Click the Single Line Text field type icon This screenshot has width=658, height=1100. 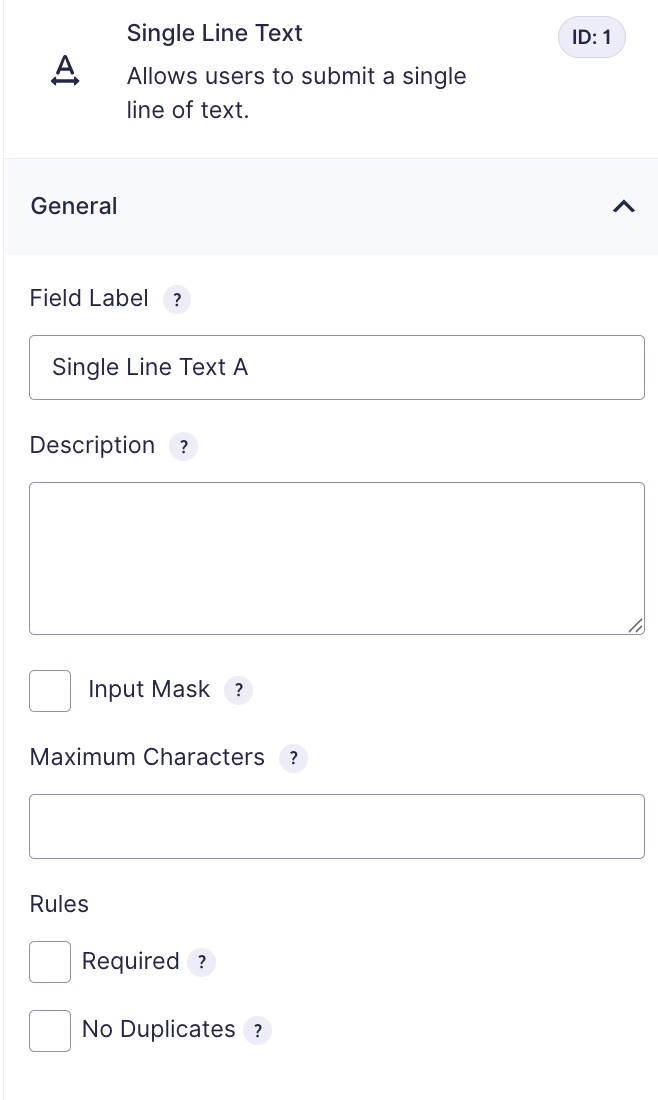click(x=65, y=71)
